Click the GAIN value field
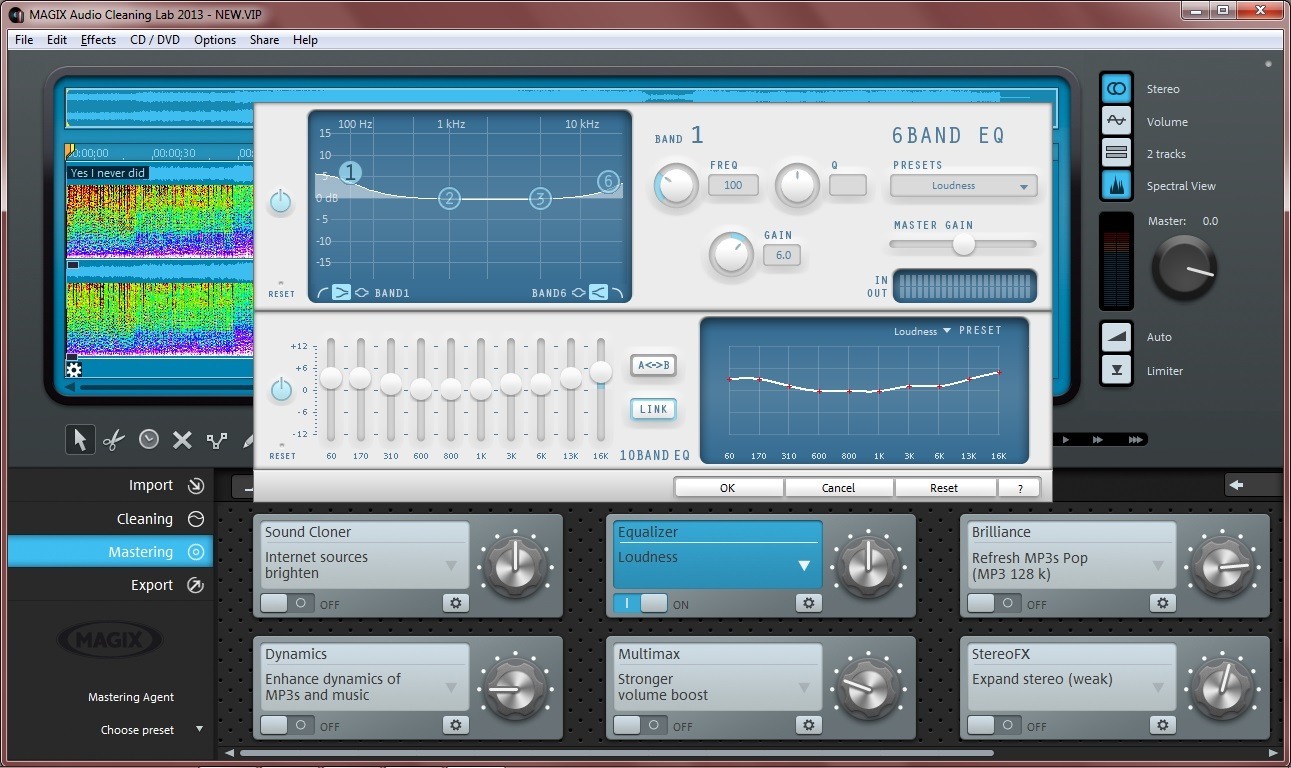The height and width of the screenshot is (768, 1291). click(x=783, y=255)
